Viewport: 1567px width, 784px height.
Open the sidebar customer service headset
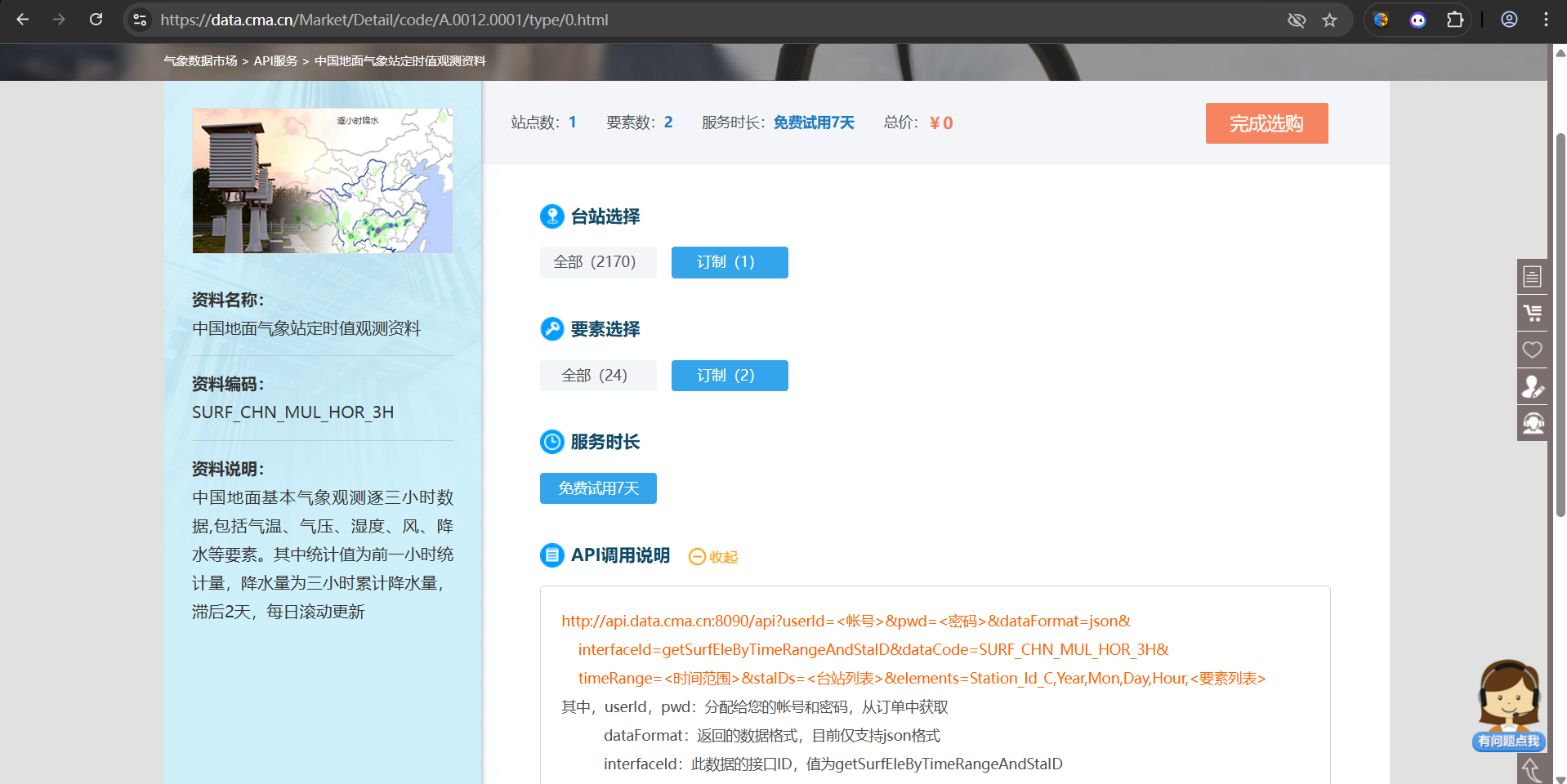[1533, 423]
